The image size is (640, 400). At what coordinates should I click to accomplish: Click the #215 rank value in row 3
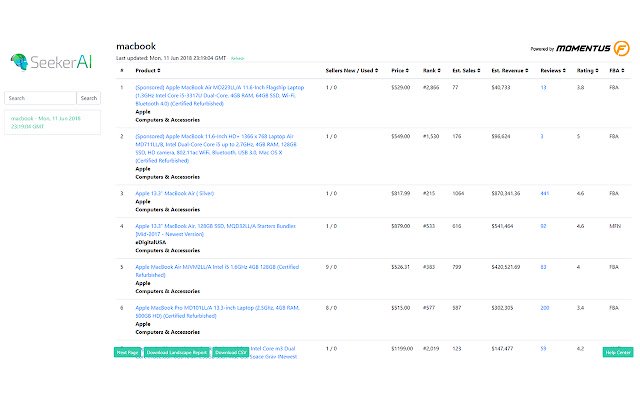coord(429,193)
